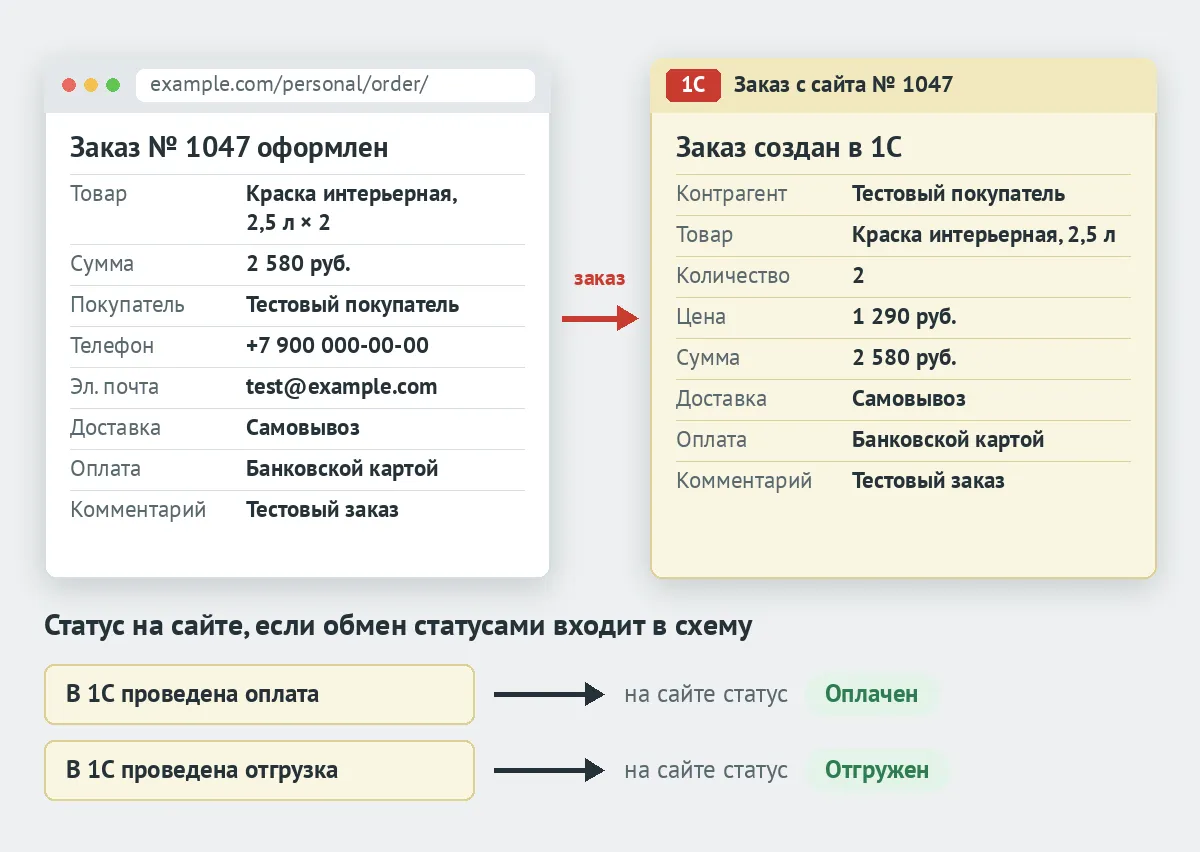Focus the example.com/personal/order/ address bar
Image resolution: width=1200 pixels, height=852 pixels.
pos(335,85)
